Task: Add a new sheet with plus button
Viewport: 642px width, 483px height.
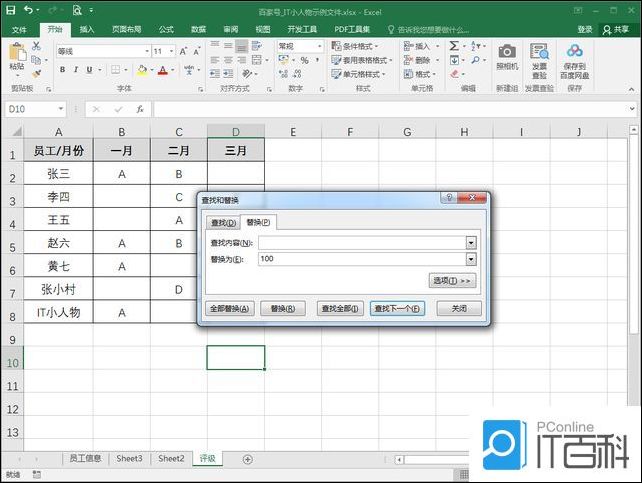Action: click(248, 459)
